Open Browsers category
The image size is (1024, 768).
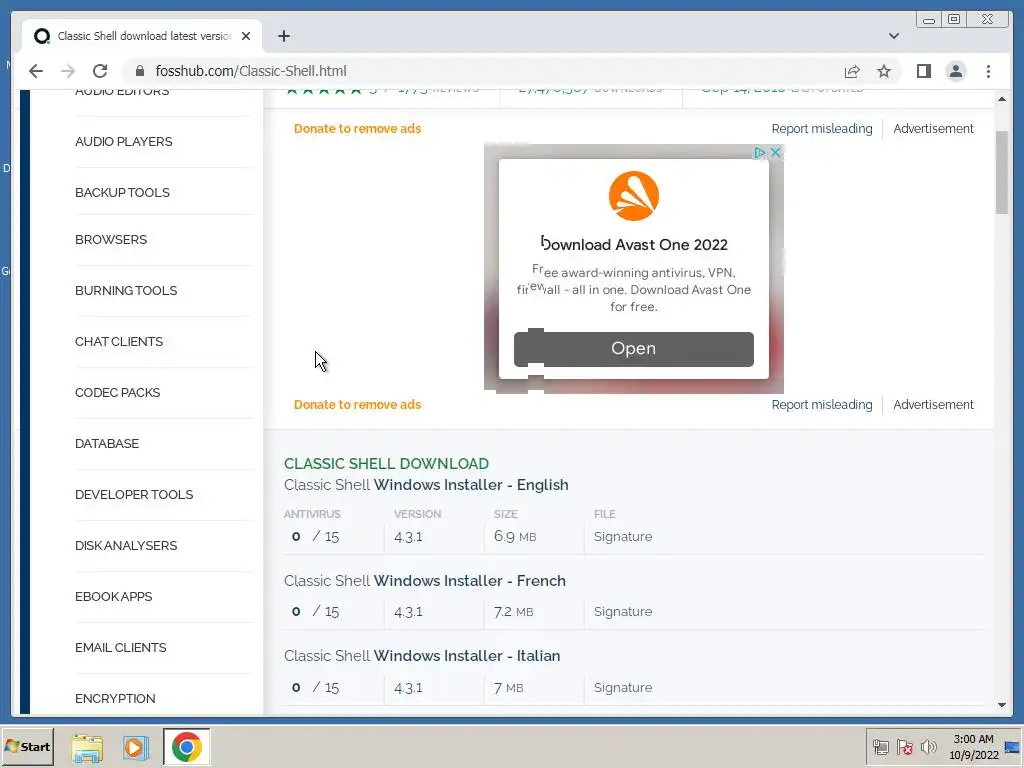(x=111, y=240)
